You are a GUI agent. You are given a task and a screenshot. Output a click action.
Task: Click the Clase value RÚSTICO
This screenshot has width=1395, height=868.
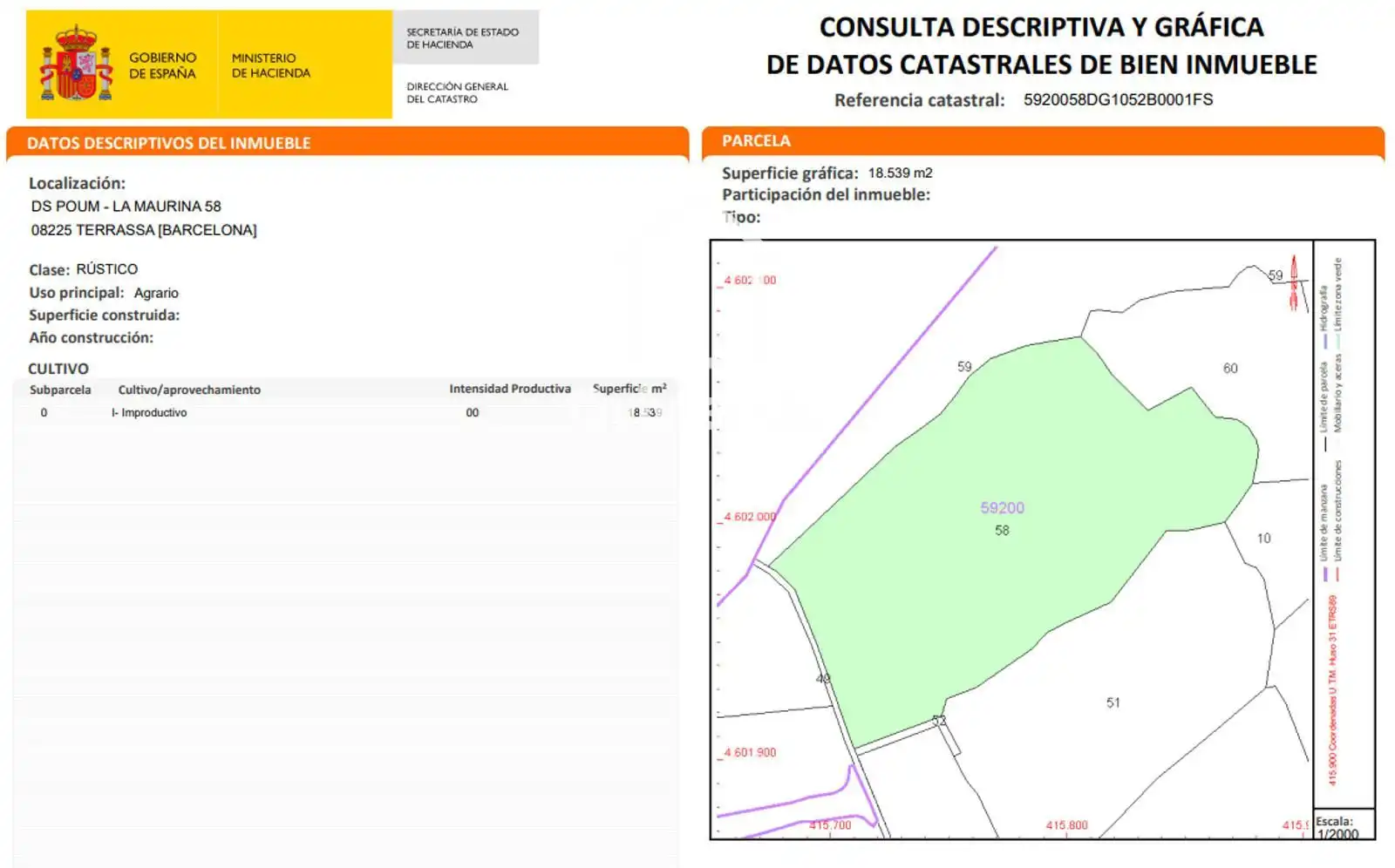pyautogui.click(x=107, y=269)
